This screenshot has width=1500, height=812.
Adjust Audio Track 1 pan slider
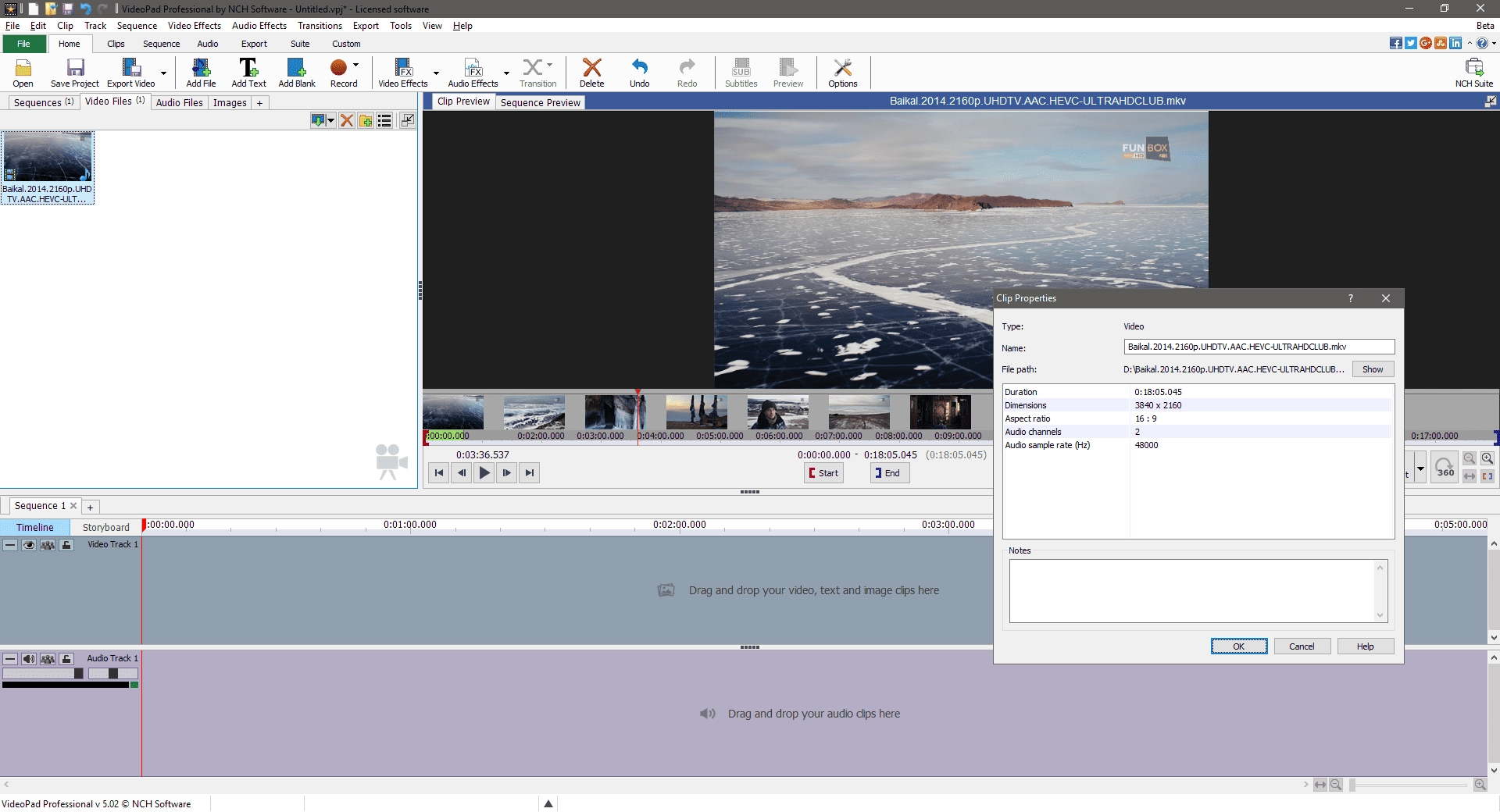coord(112,674)
